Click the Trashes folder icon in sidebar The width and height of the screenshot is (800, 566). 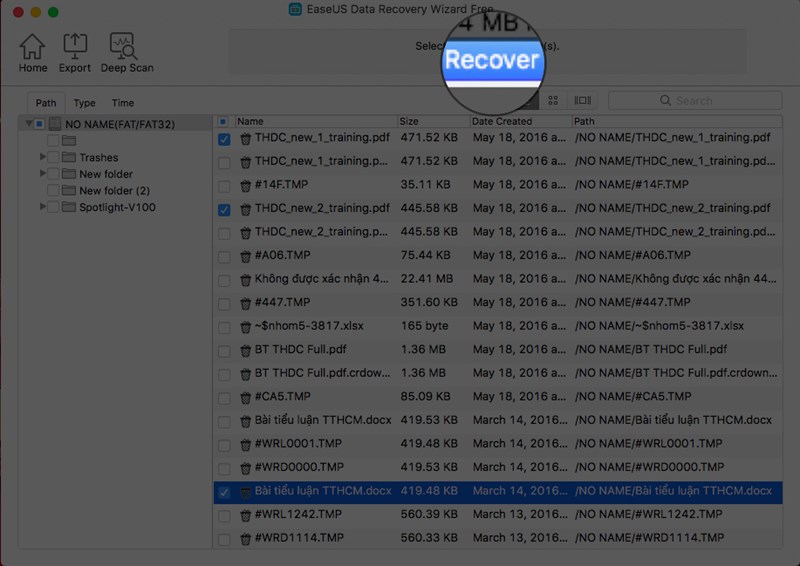tap(69, 157)
